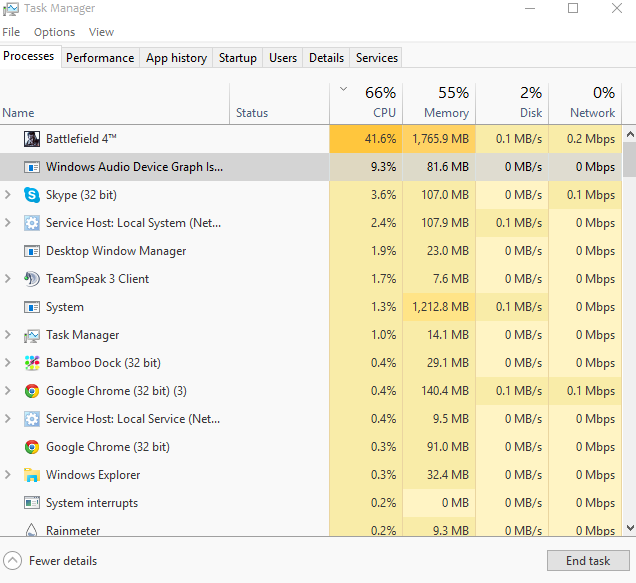Click the 41.6% CPU cell
Viewport: 636px width, 583px height.
[366, 139]
